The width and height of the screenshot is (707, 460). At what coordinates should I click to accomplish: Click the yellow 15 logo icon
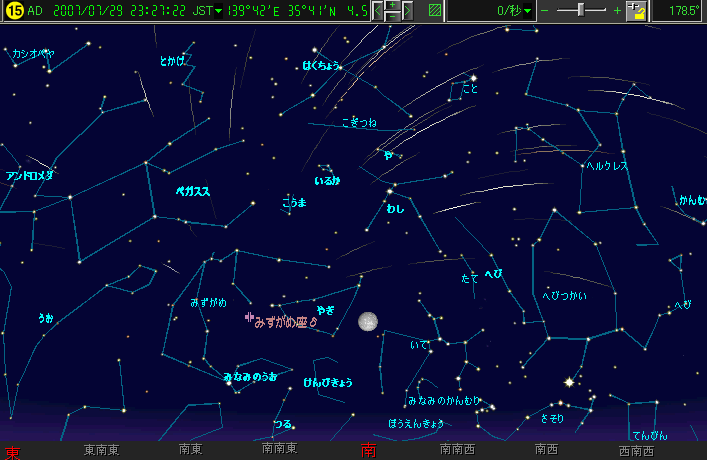[x=14, y=11]
